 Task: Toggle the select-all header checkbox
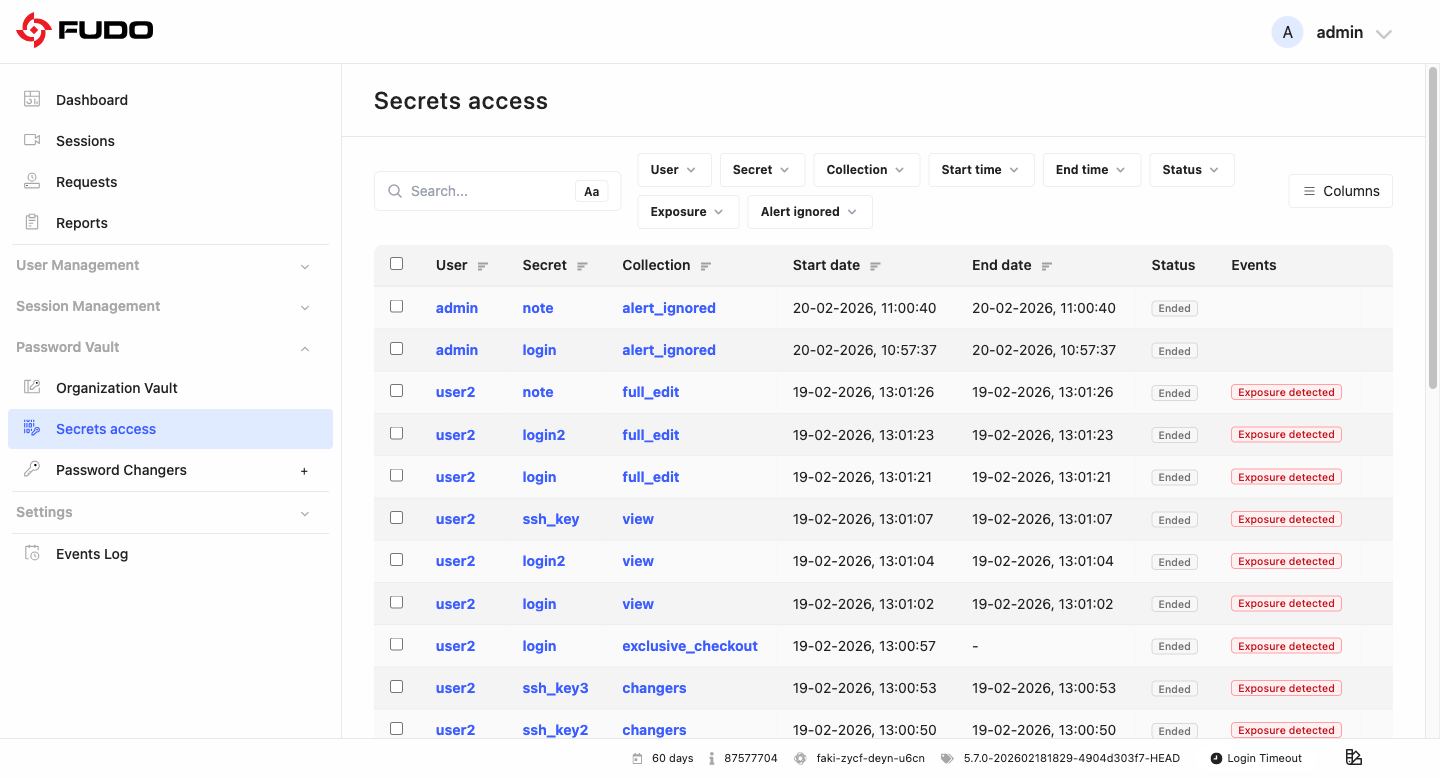(396, 264)
